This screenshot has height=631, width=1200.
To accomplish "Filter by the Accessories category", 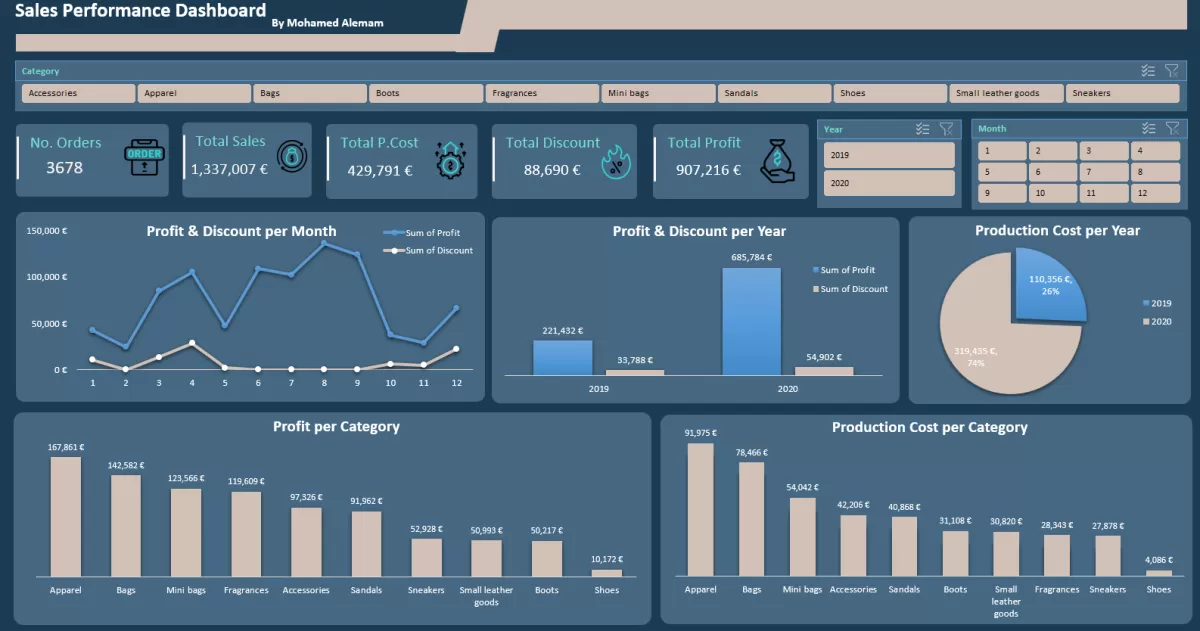I will tap(78, 93).
